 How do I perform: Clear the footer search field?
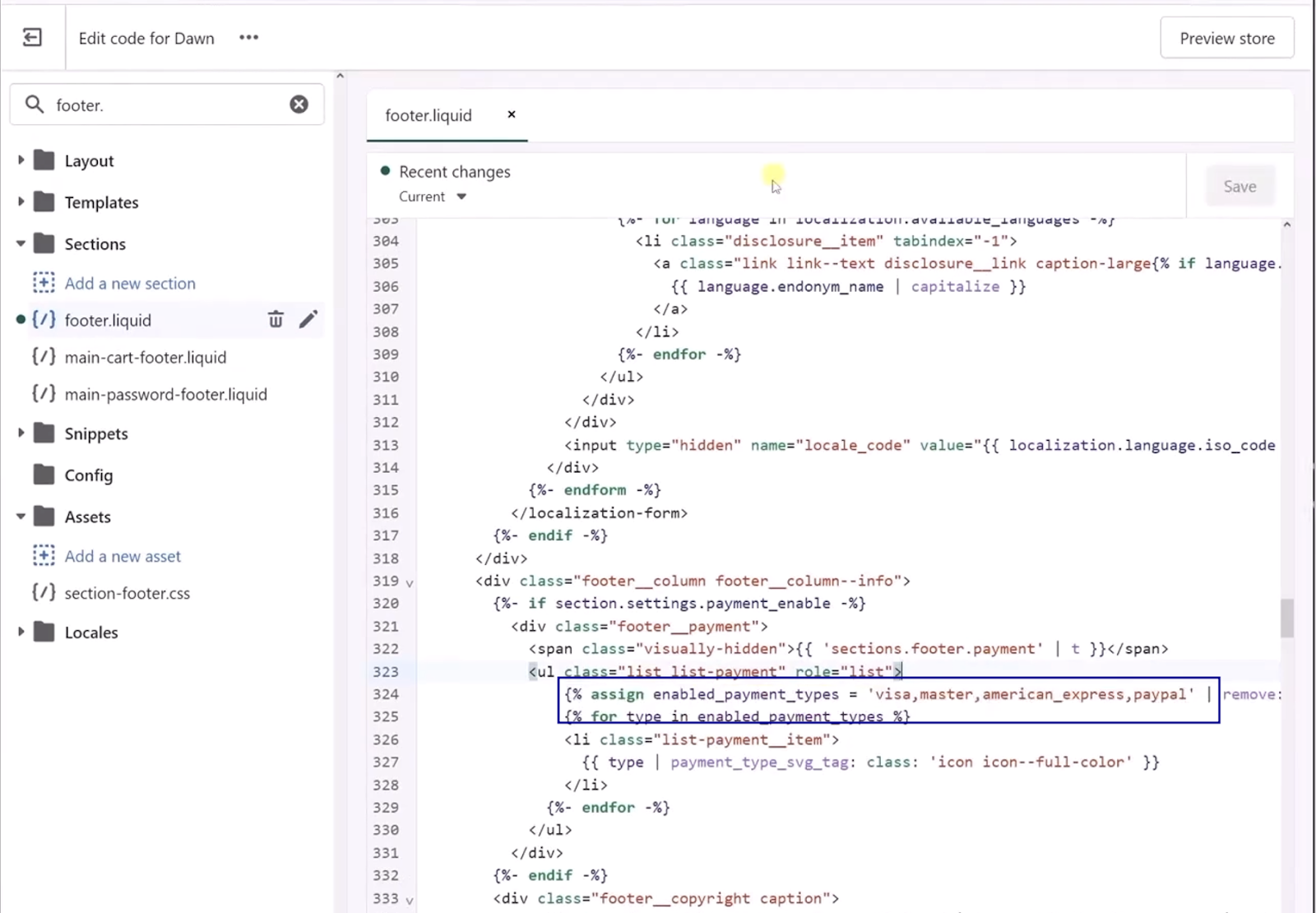299,104
